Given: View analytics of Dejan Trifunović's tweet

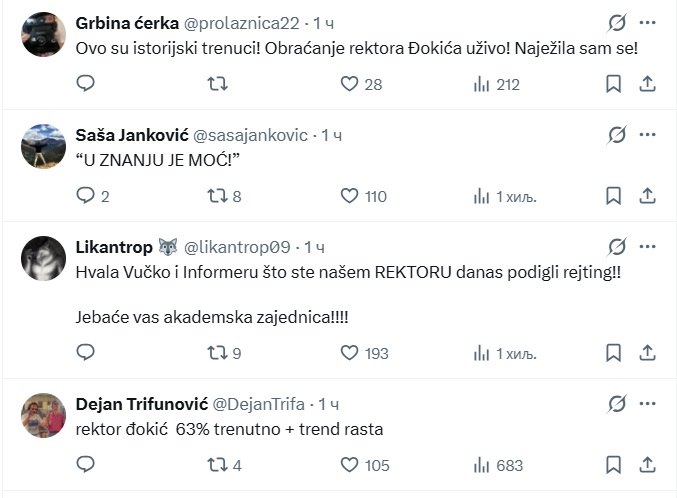Looking at the screenshot, I should click(498, 465).
